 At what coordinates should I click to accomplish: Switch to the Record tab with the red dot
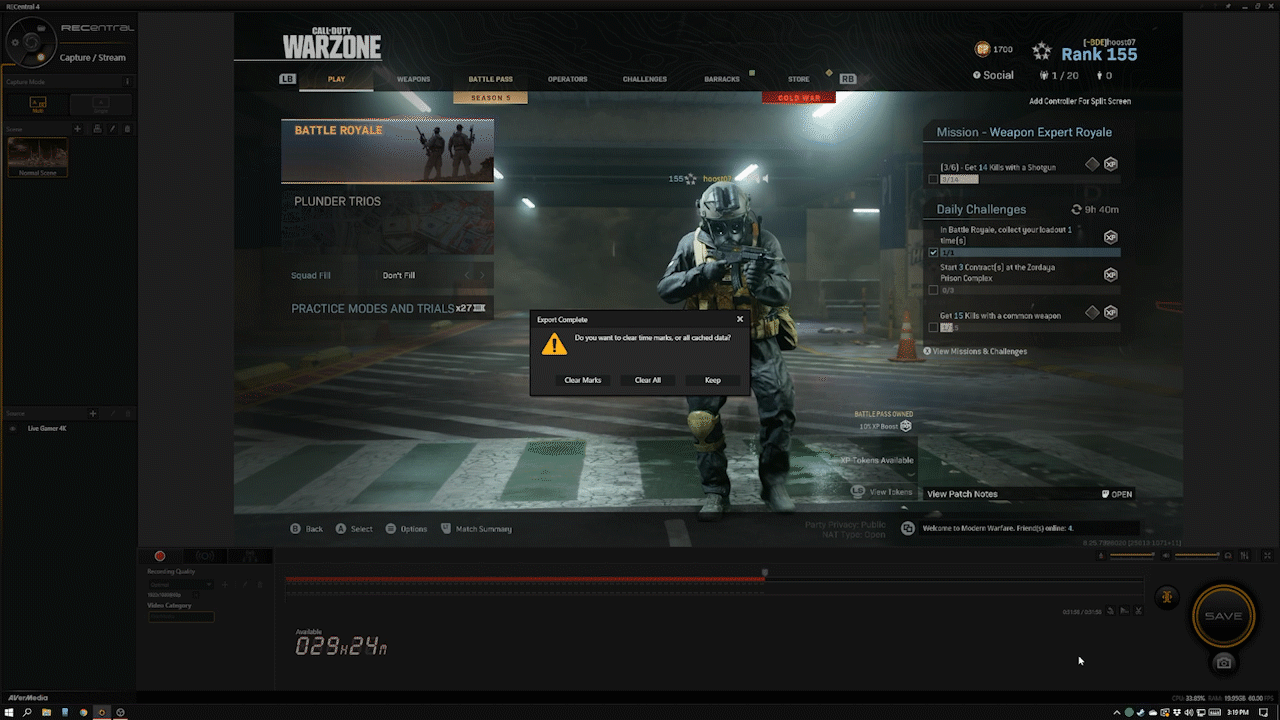160,556
